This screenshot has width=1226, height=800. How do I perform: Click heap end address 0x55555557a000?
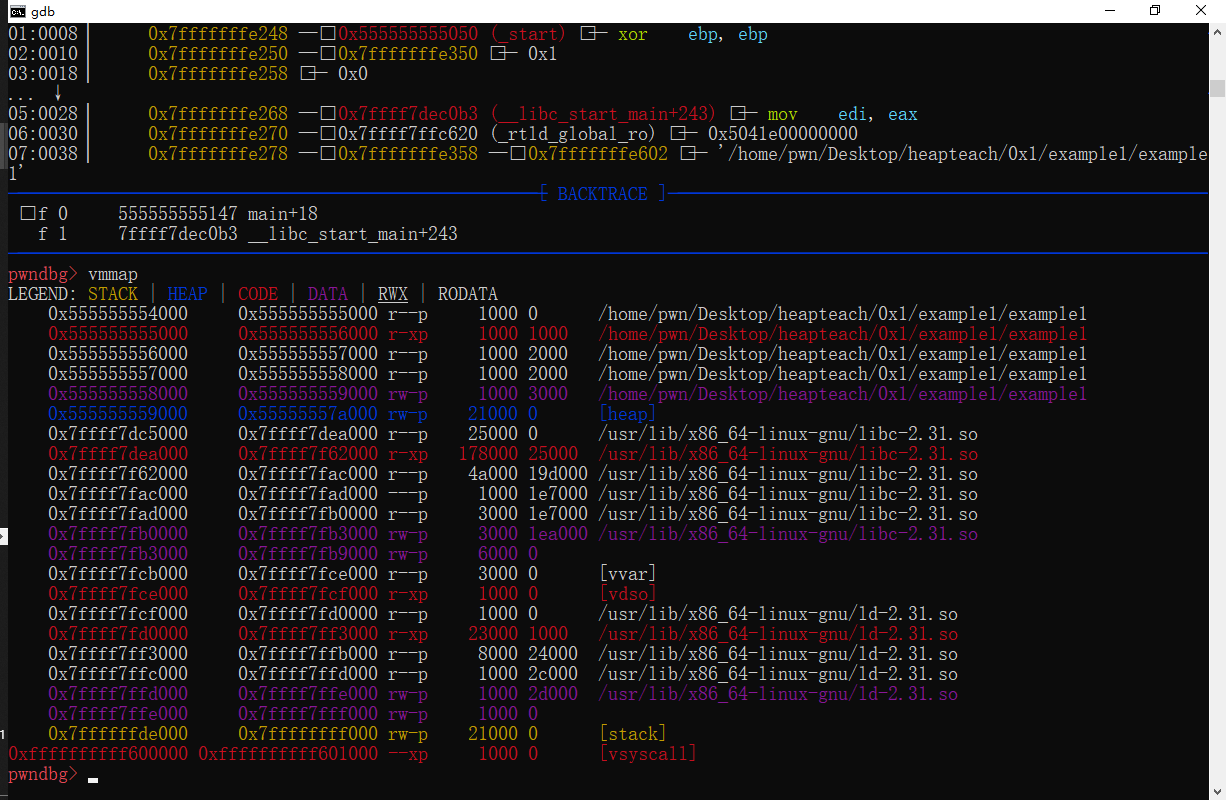click(x=308, y=414)
